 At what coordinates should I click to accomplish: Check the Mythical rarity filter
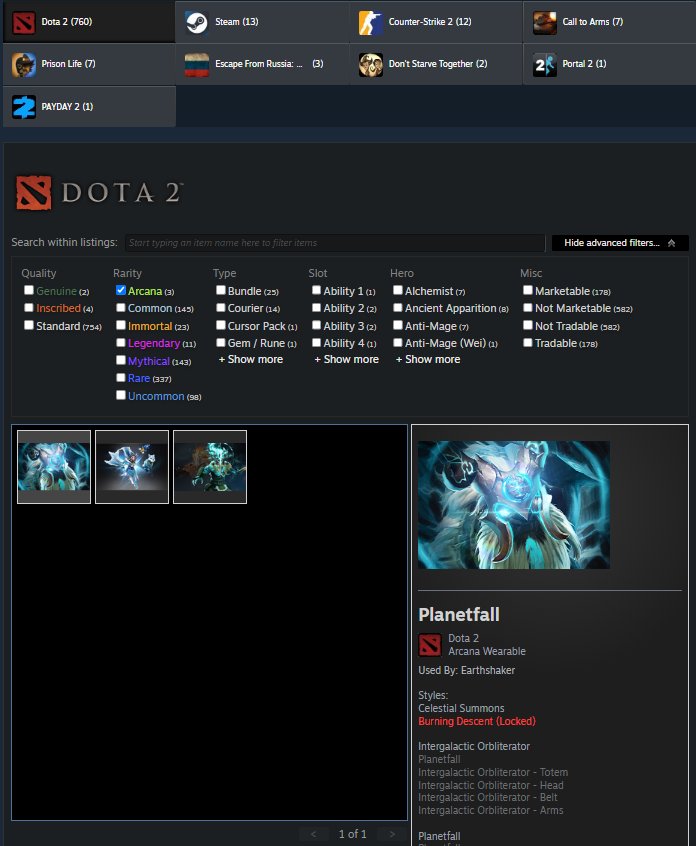tap(121, 360)
